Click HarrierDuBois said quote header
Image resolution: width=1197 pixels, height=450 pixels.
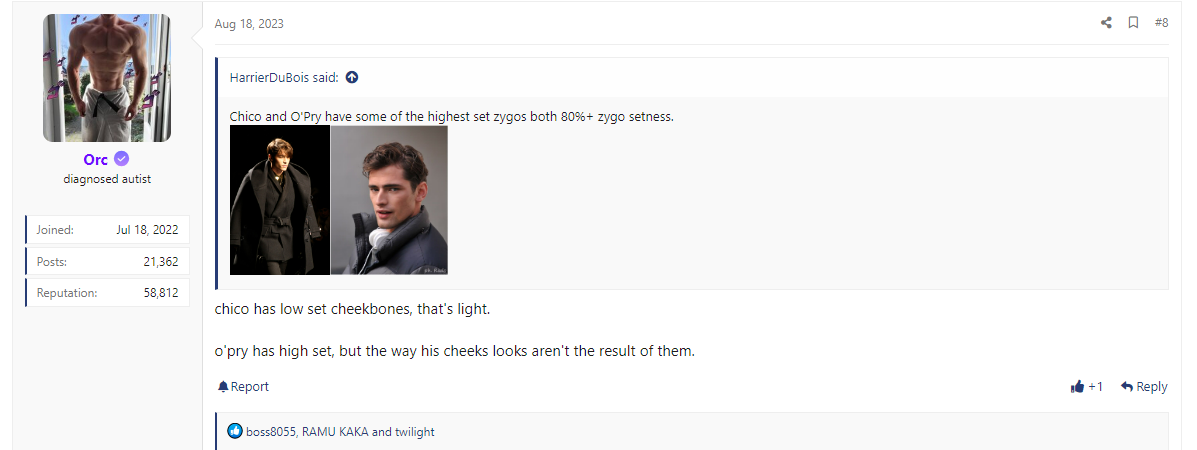(x=284, y=77)
